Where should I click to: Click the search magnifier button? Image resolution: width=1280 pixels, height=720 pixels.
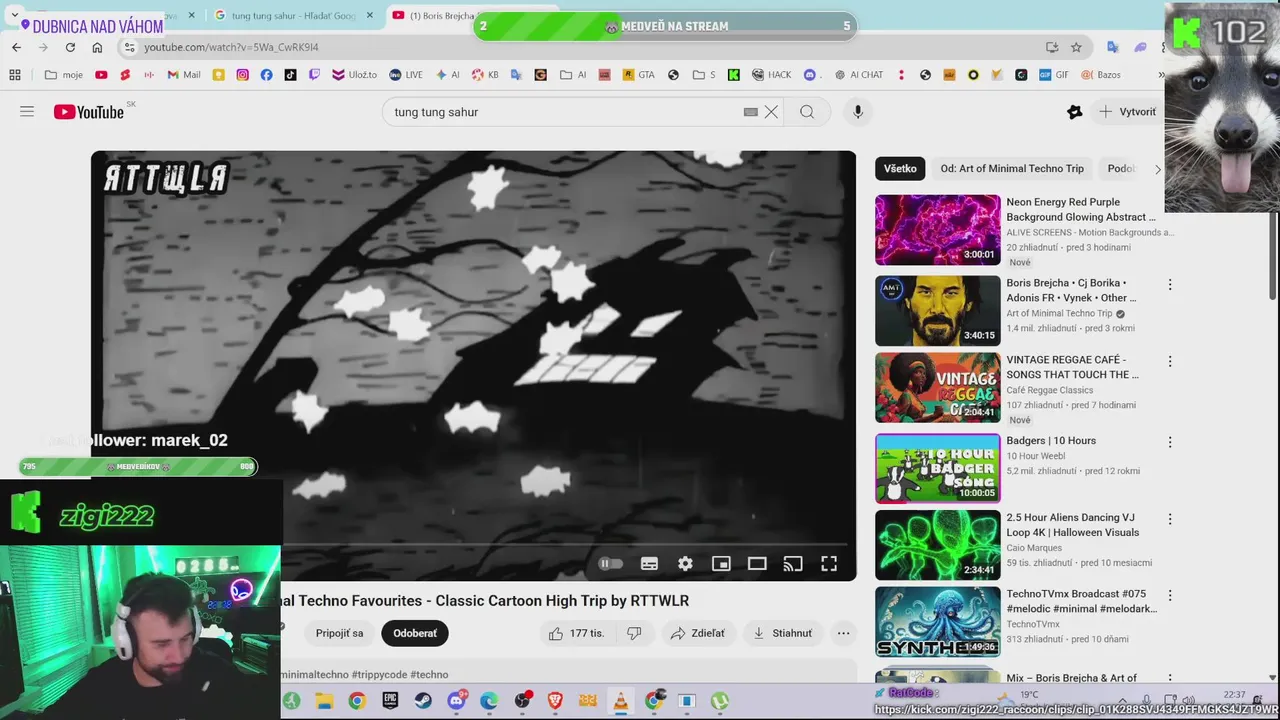pyautogui.click(x=807, y=112)
